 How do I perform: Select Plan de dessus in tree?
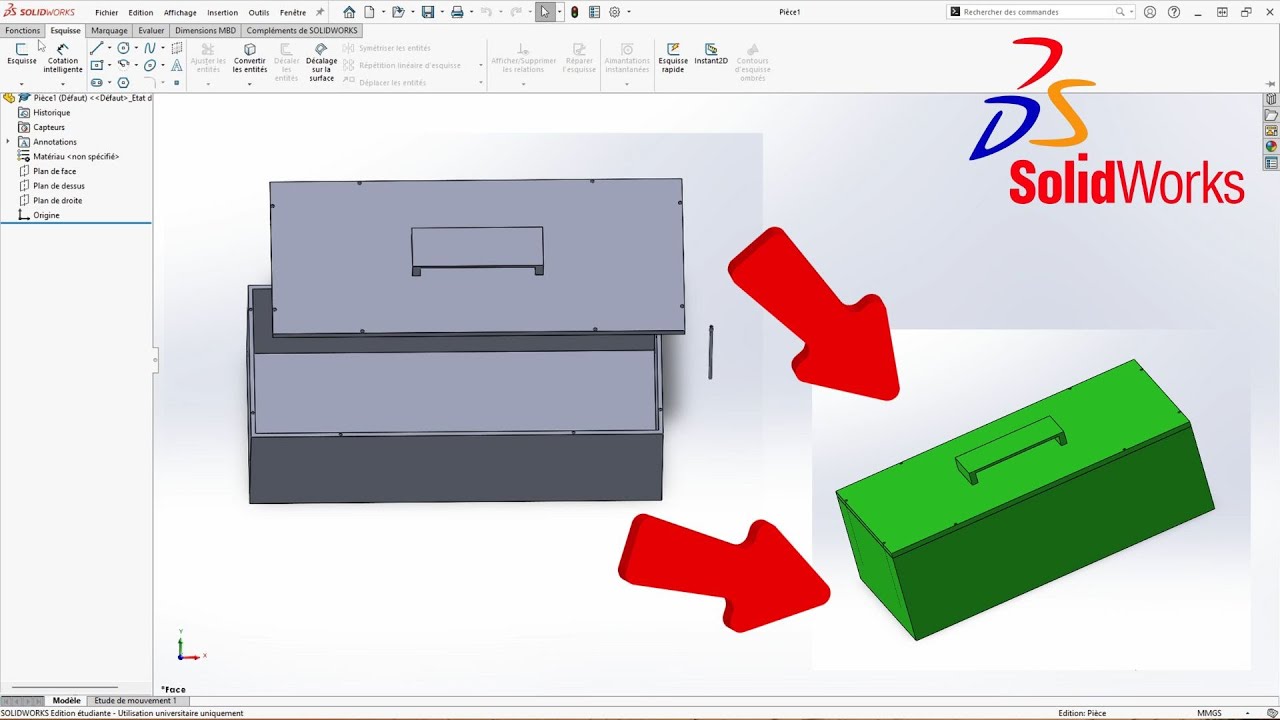(x=58, y=186)
